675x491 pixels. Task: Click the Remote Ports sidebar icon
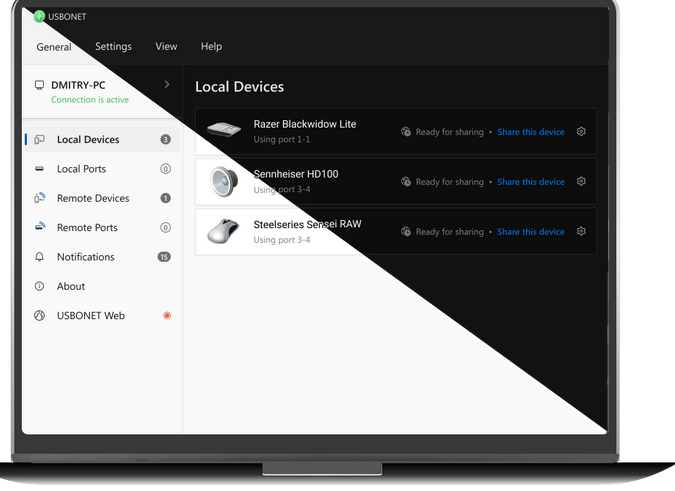tap(40, 226)
